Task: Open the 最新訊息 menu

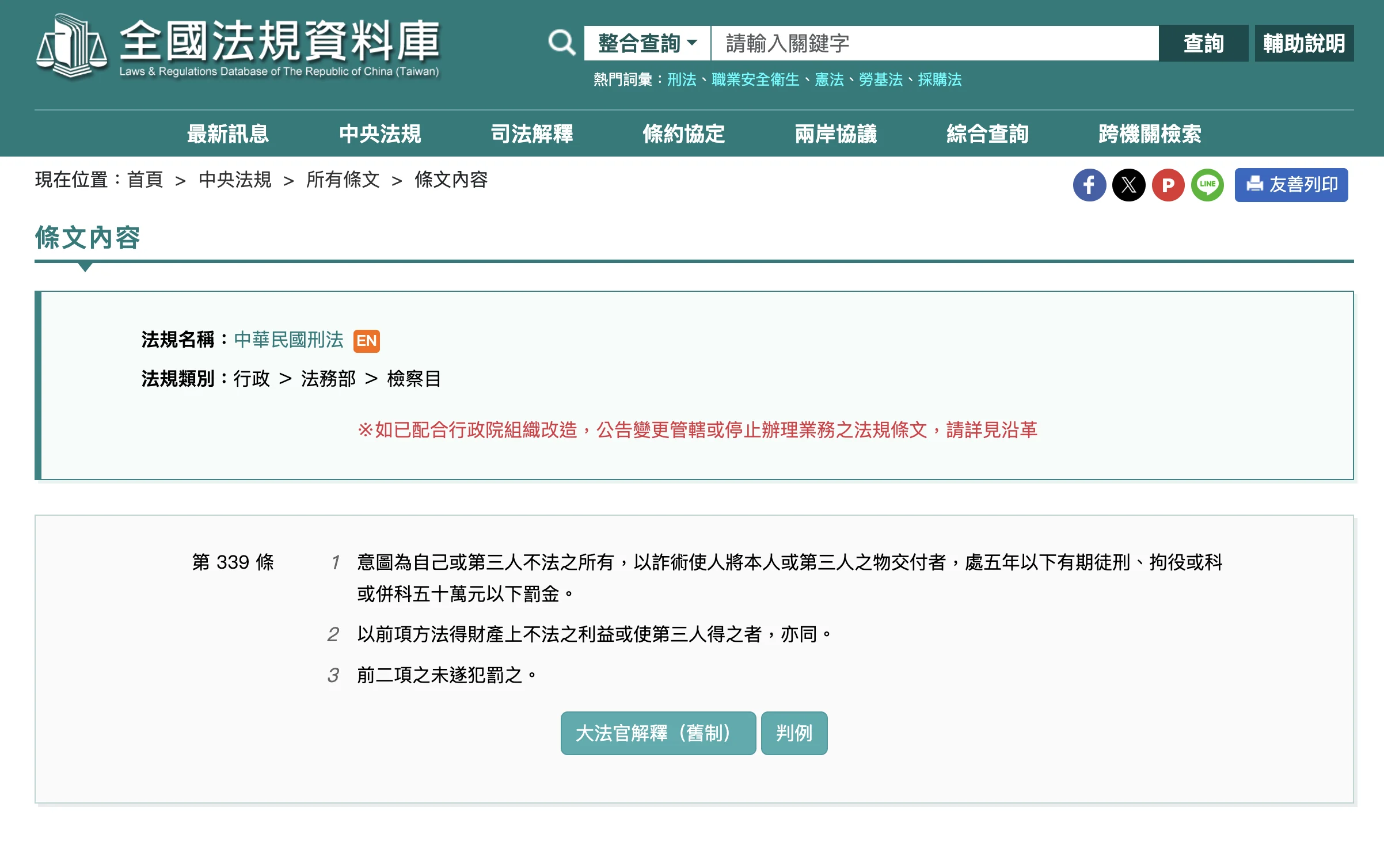Action: pyautogui.click(x=228, y=134)
